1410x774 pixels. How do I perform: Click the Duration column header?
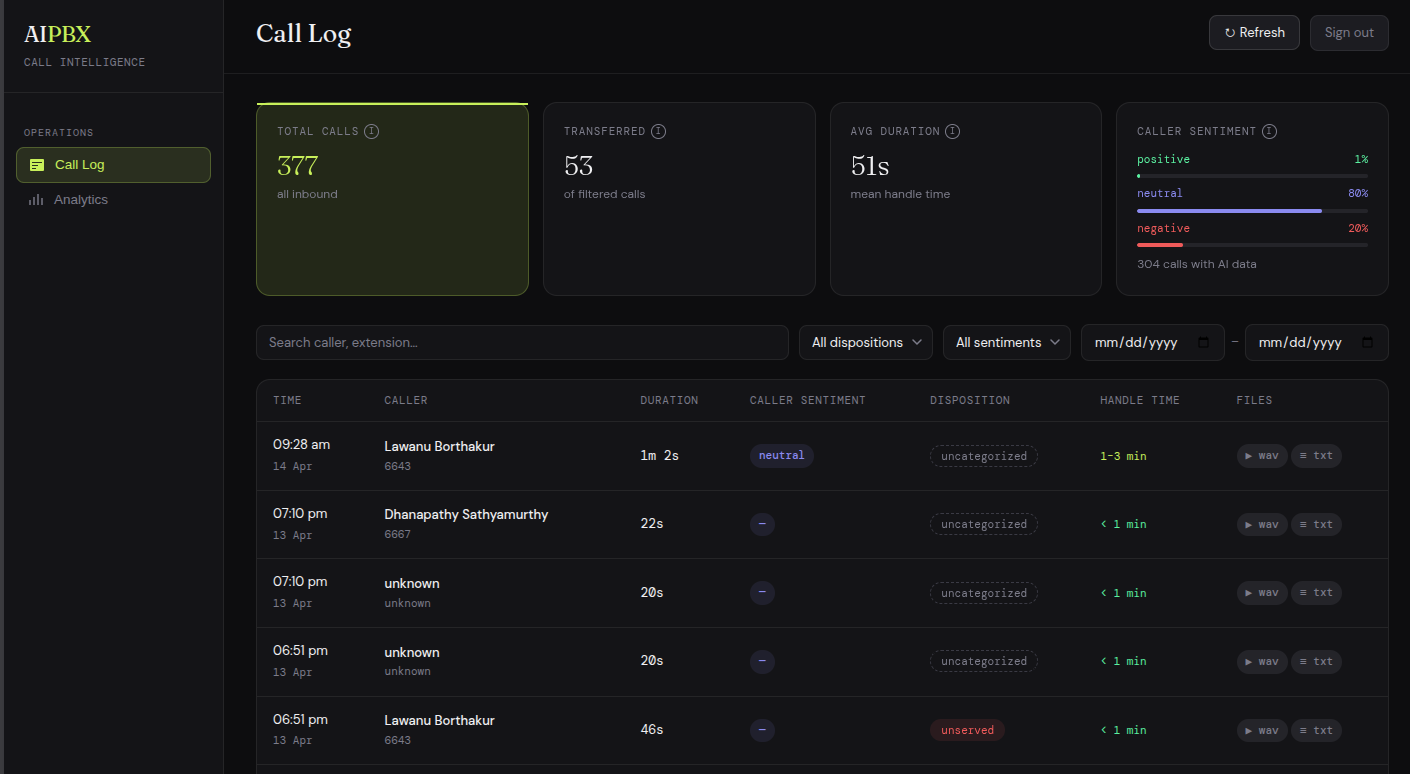669,400
